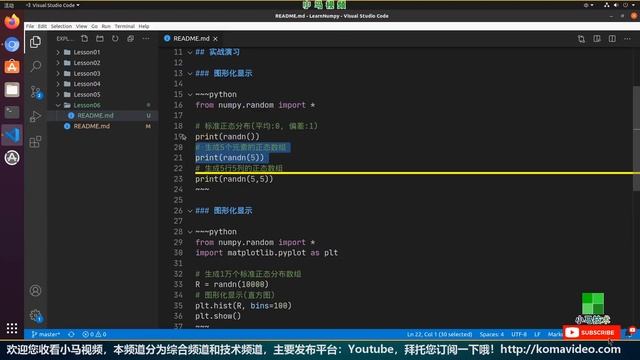Open the Run menu
This screenshot has width=640, height=360.
(x=106, y=26)
